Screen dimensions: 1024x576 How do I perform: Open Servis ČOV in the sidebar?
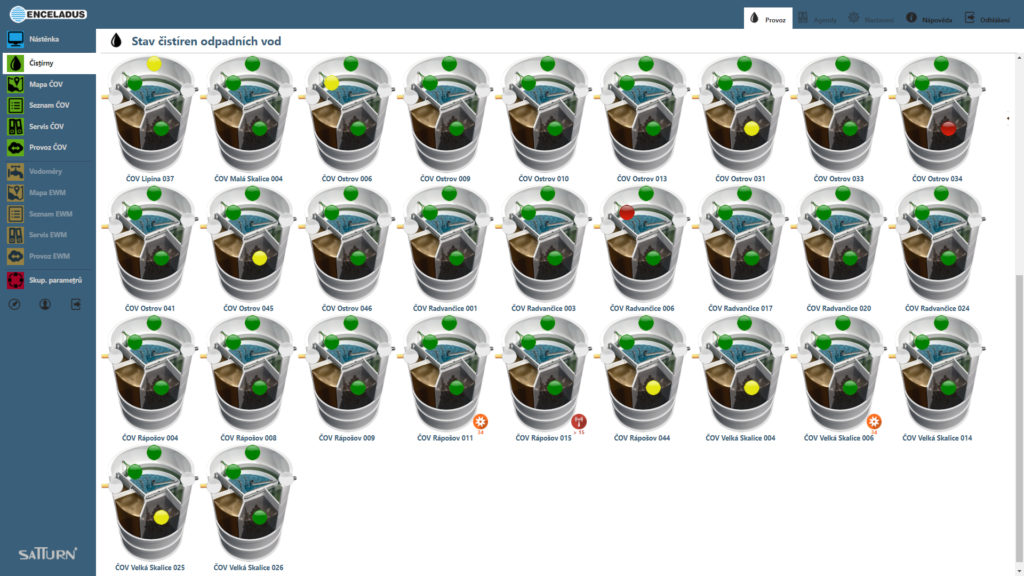[x=48, y=126]
